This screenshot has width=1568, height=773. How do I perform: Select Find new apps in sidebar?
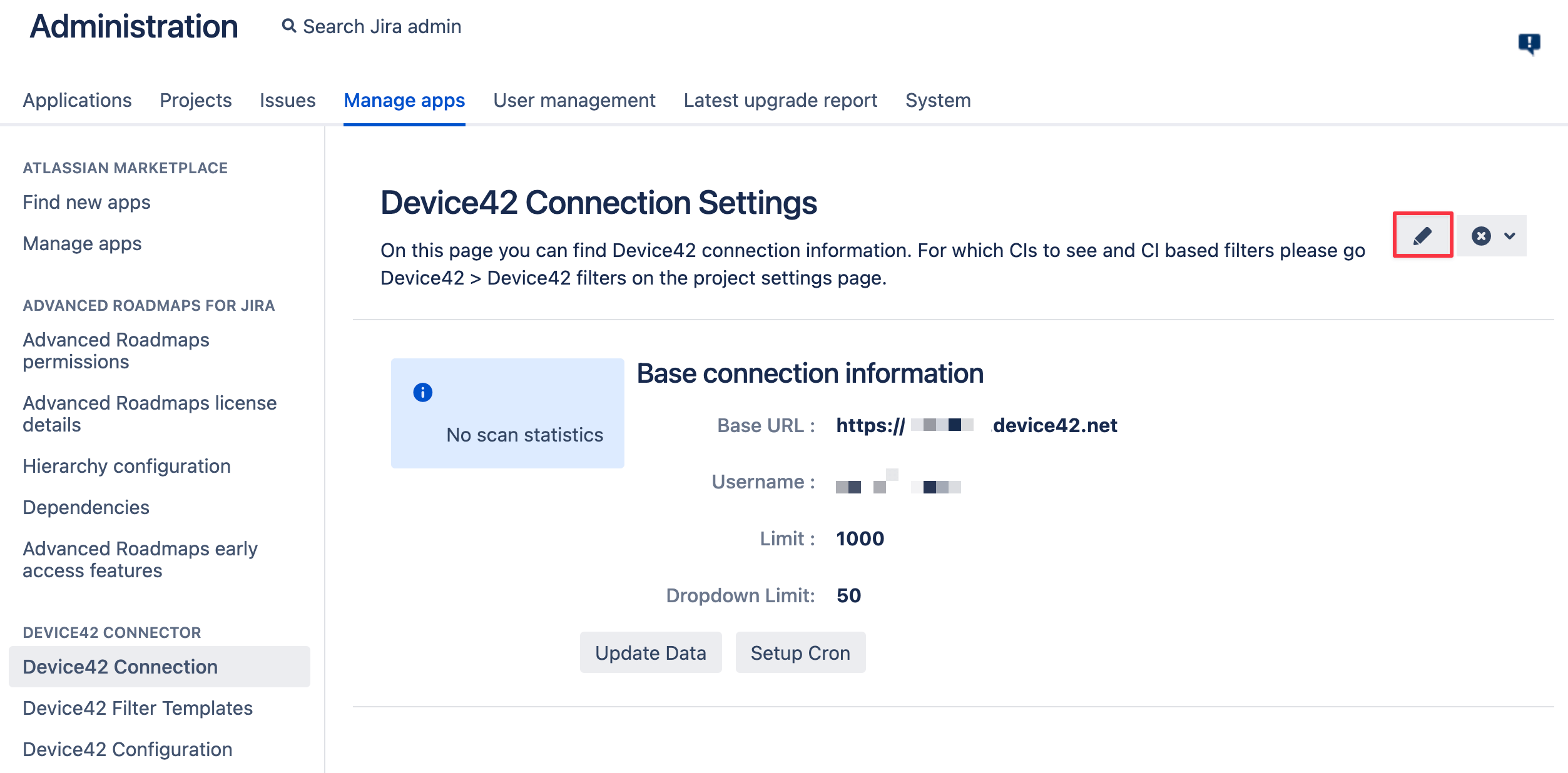[86, 202]
